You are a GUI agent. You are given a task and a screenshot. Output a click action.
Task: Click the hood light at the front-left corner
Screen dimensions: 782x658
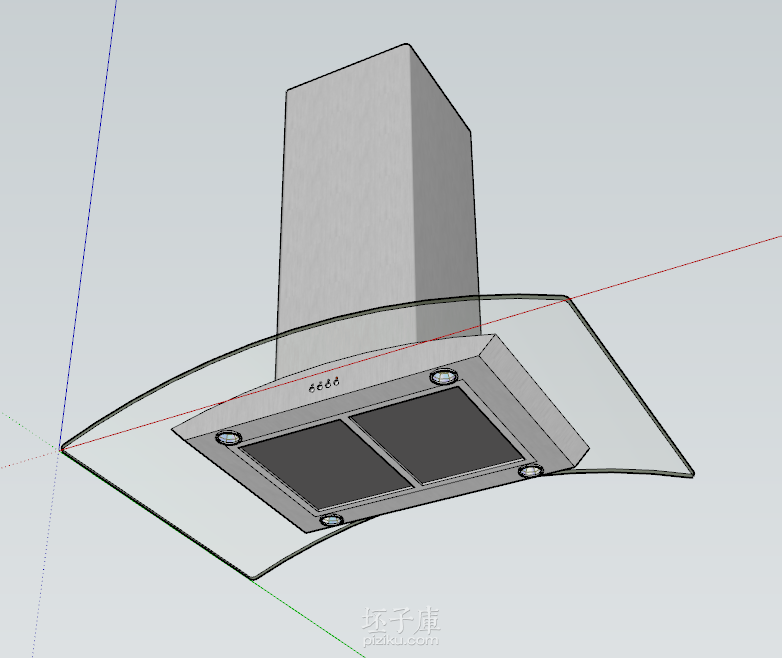pos(228,438)
